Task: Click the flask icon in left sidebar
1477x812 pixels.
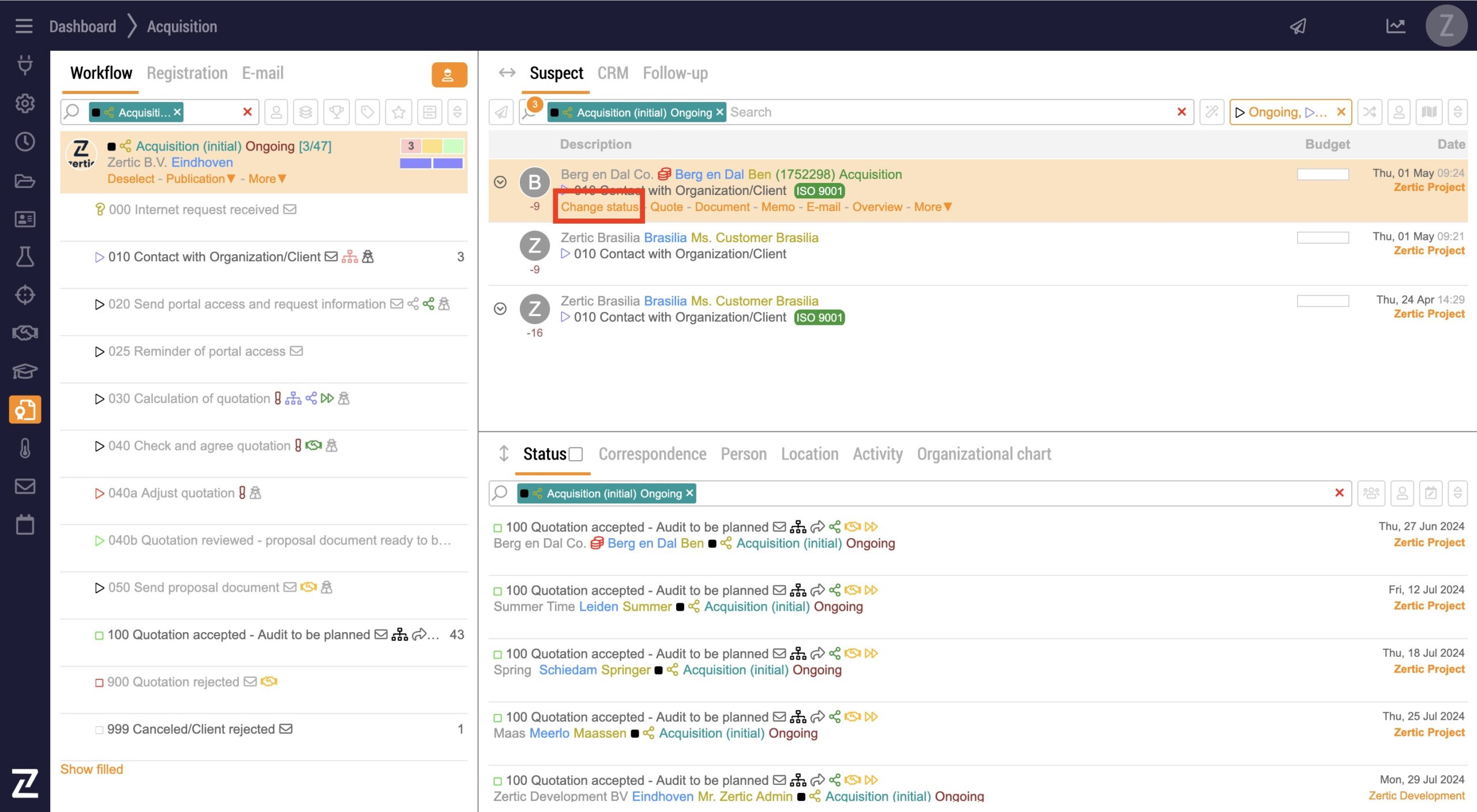Action: tap(25, 257)
